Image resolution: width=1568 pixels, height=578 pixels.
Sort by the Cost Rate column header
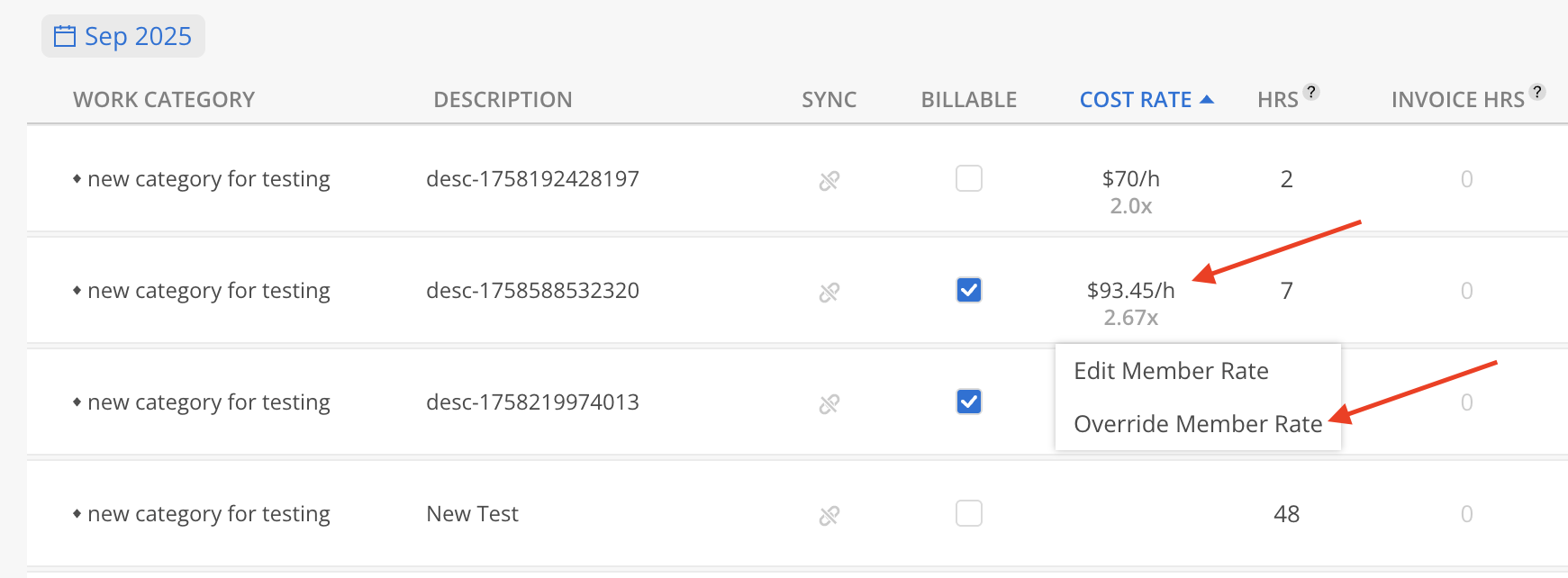1135,100
